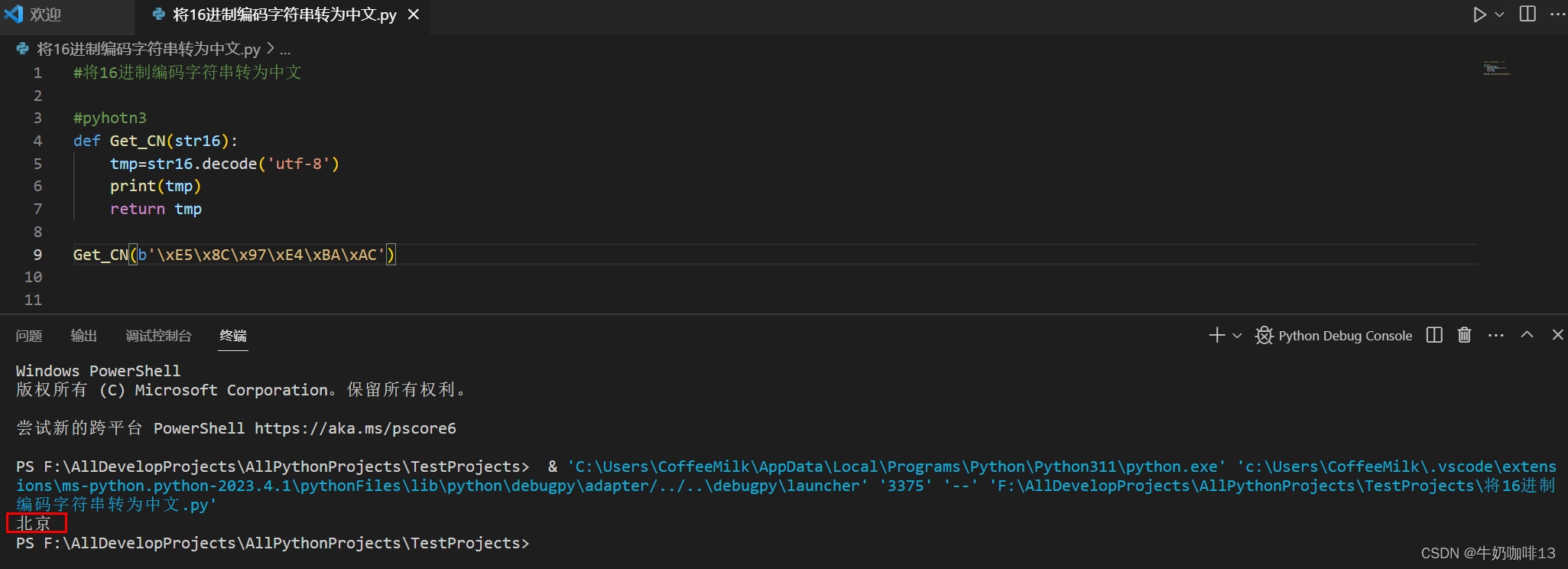The image size is (1568, 569).
Task: Click the print(tmp) code line
Action: click(x=155, y=186)
